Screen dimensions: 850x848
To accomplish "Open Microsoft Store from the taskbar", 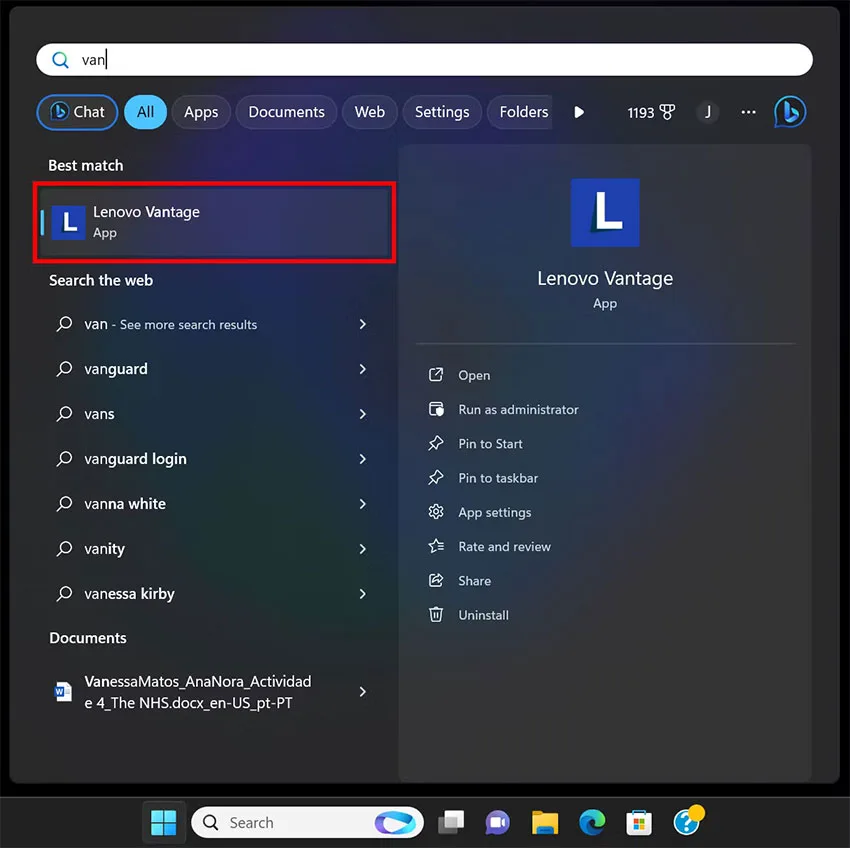I will click(x=639, y=823).
